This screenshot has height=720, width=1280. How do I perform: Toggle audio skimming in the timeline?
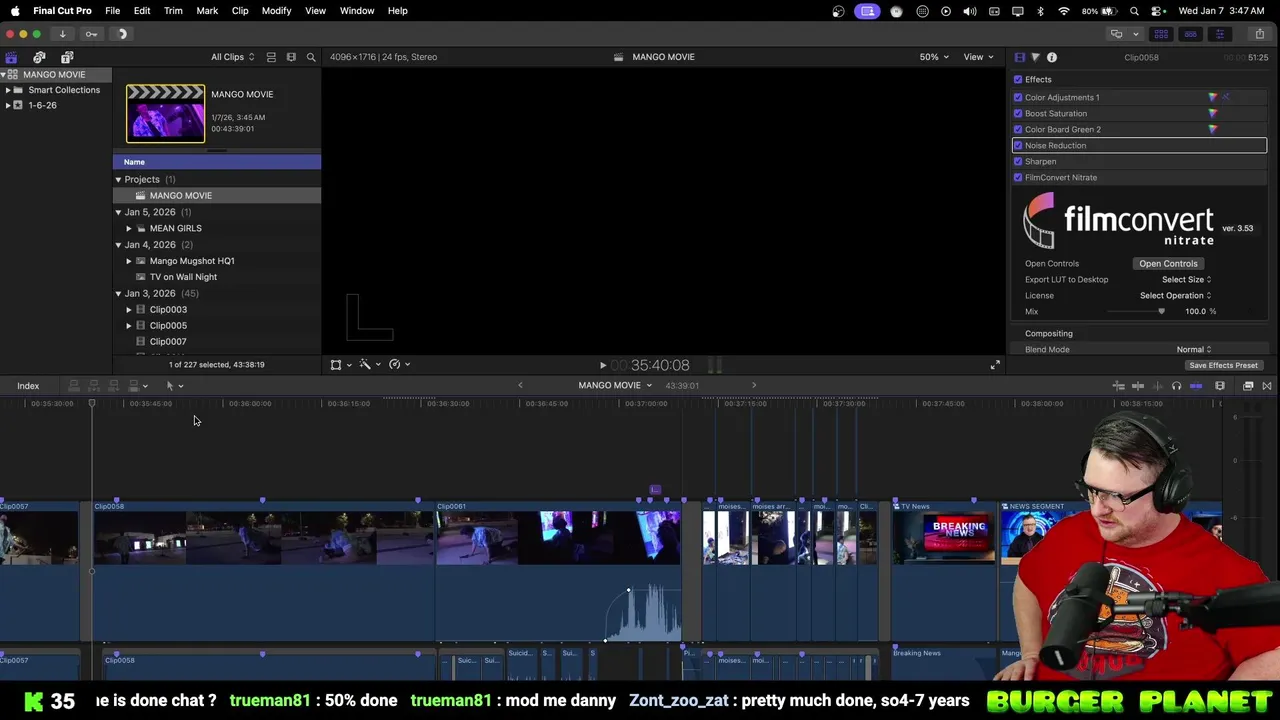[x=1157, y=386]
